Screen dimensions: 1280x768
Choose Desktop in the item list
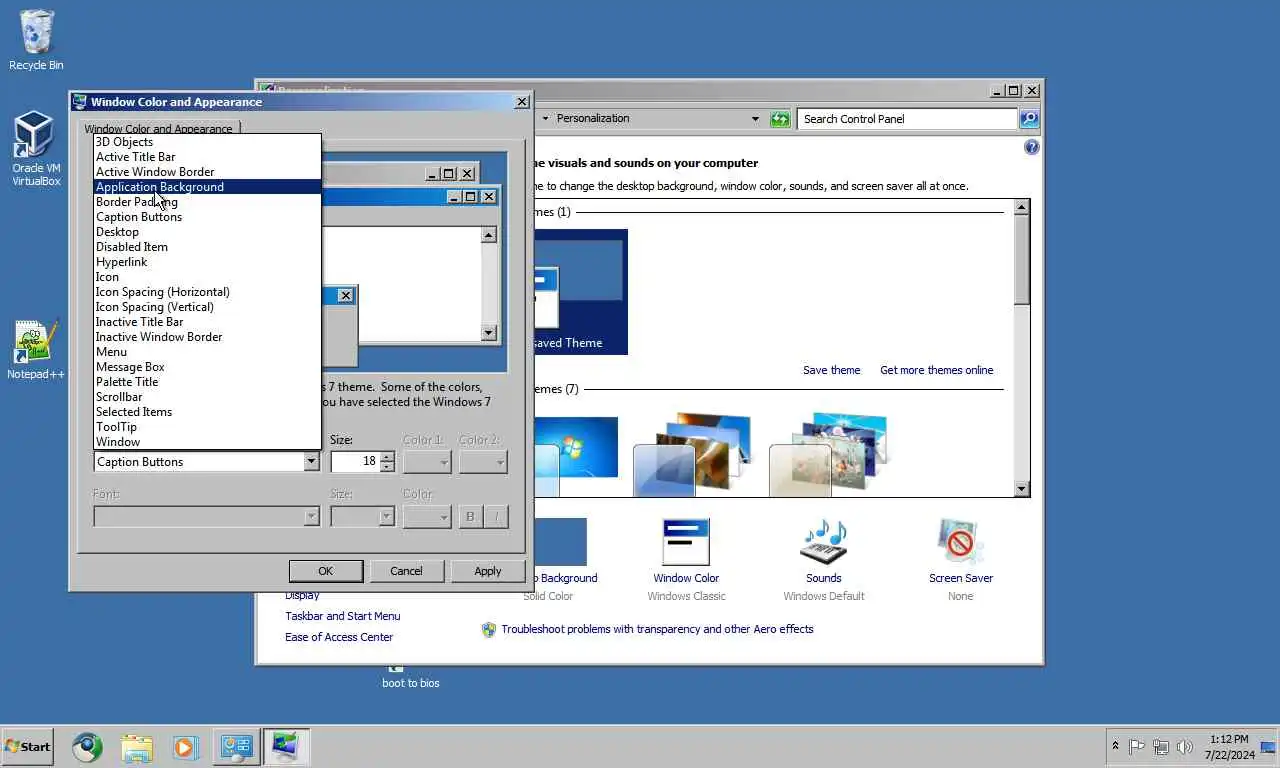click(x=207, y=232)
